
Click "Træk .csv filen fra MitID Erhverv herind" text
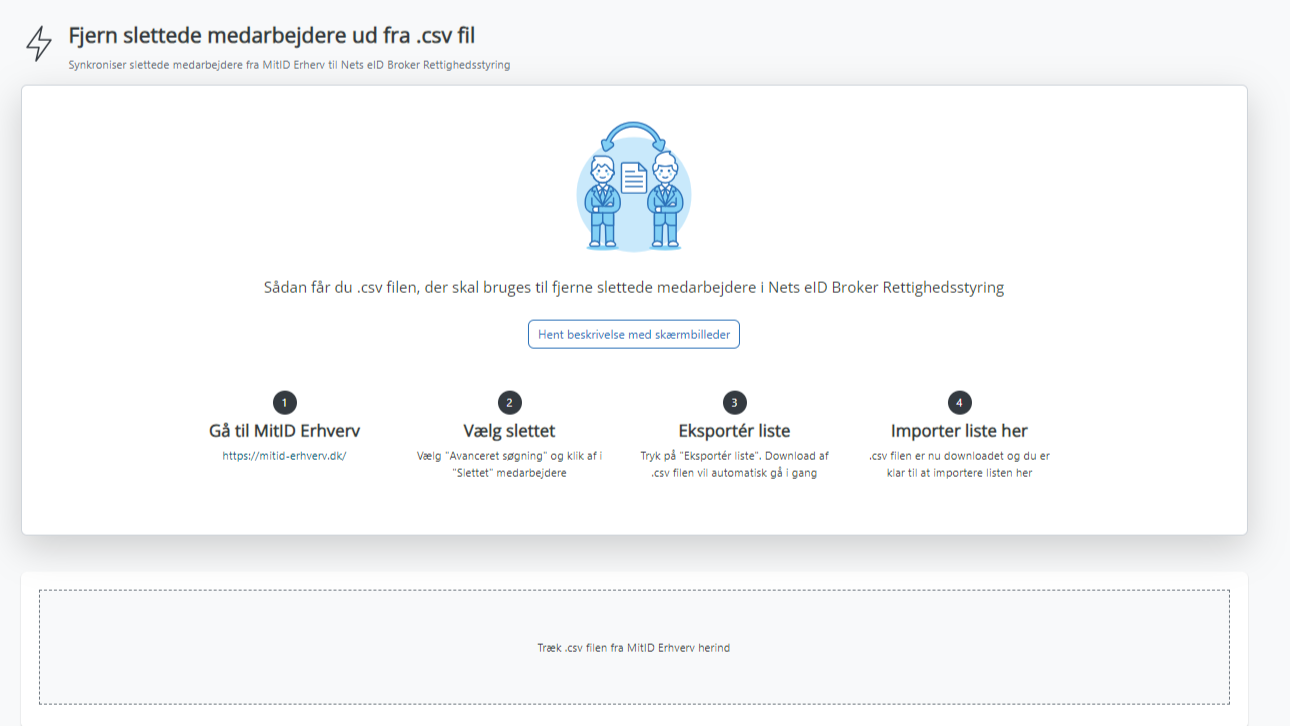click(x=634, y=648)
